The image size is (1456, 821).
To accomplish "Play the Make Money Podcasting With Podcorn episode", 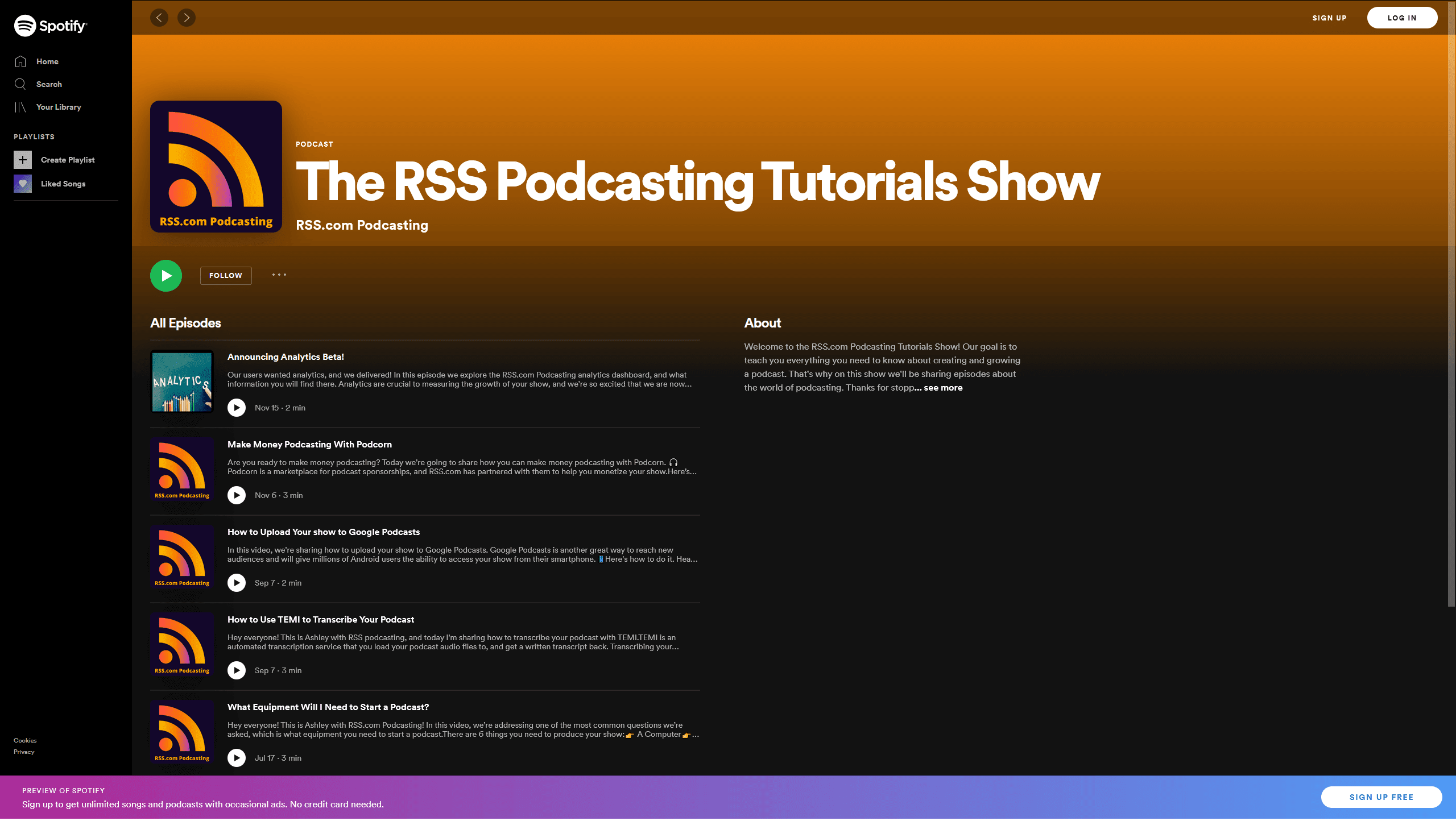I will point(237,495).
